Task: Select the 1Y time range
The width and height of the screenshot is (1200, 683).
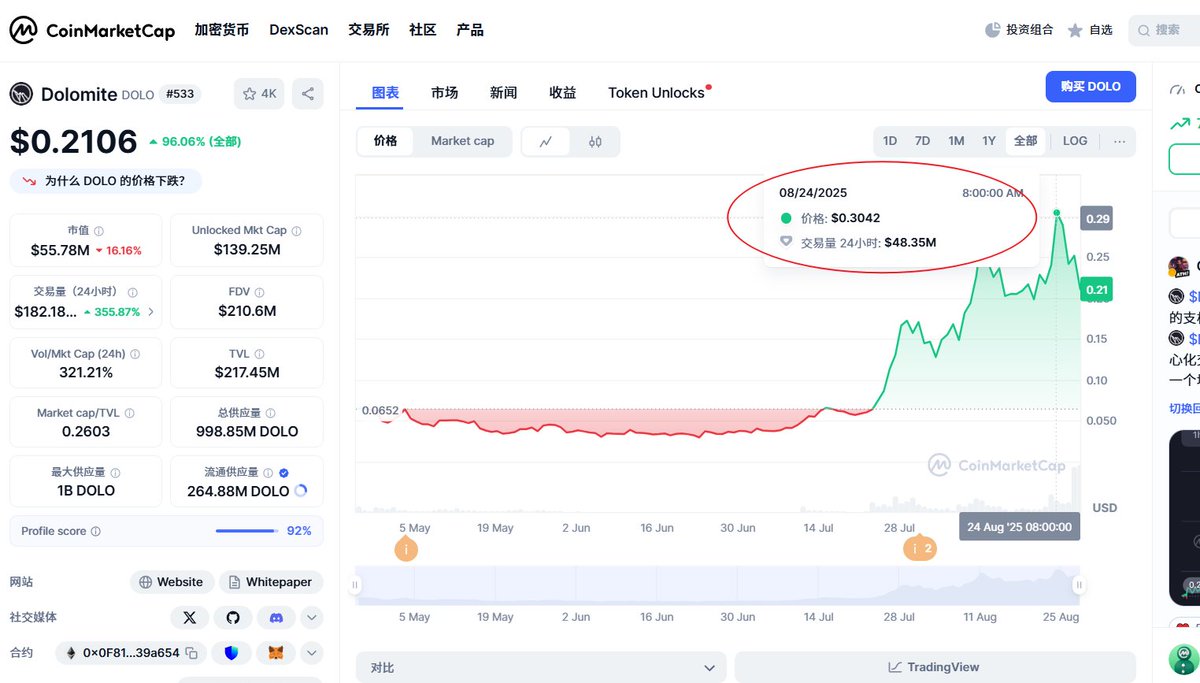Action: 989,141
